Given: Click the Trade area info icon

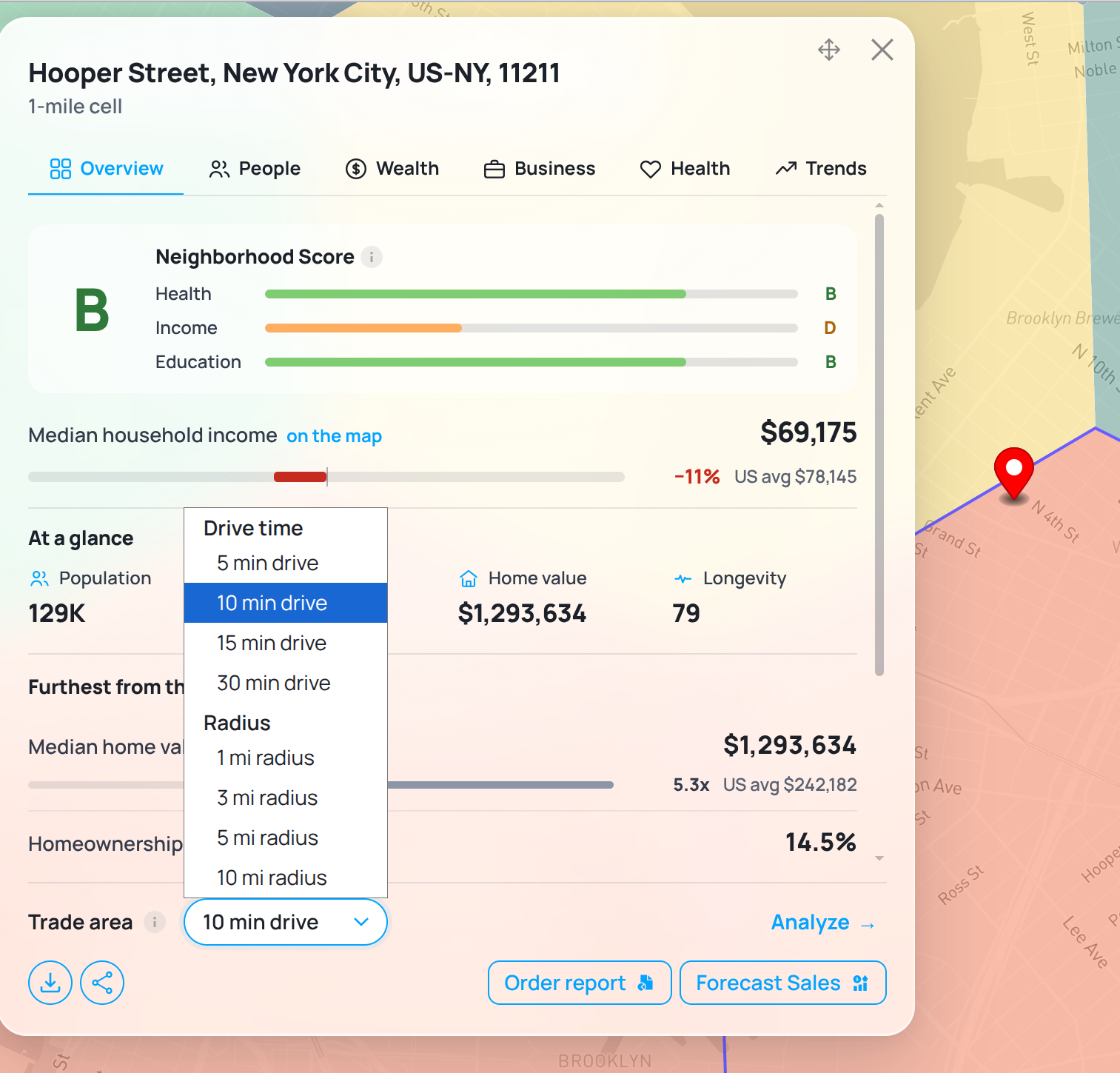Looking at the screenshot, I should point(155,922).
